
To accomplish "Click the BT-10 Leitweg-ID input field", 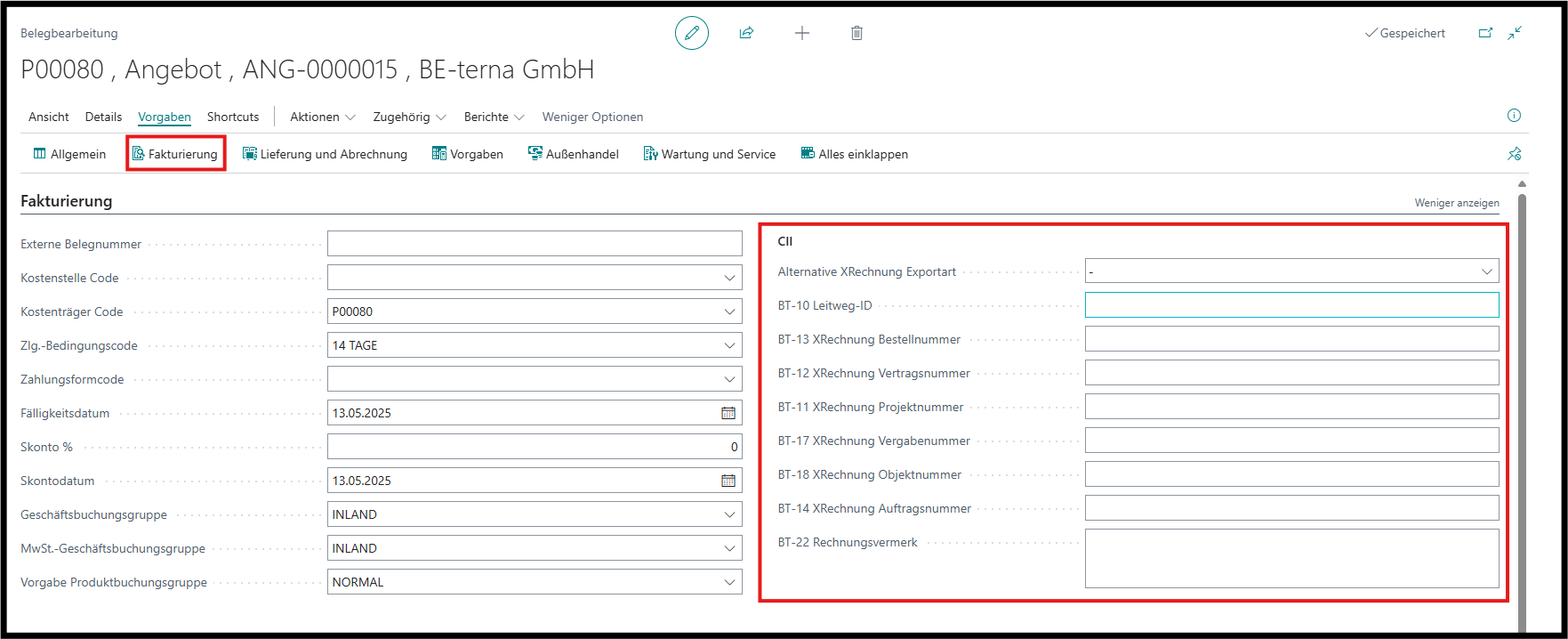I will [x=1291, y=305].
